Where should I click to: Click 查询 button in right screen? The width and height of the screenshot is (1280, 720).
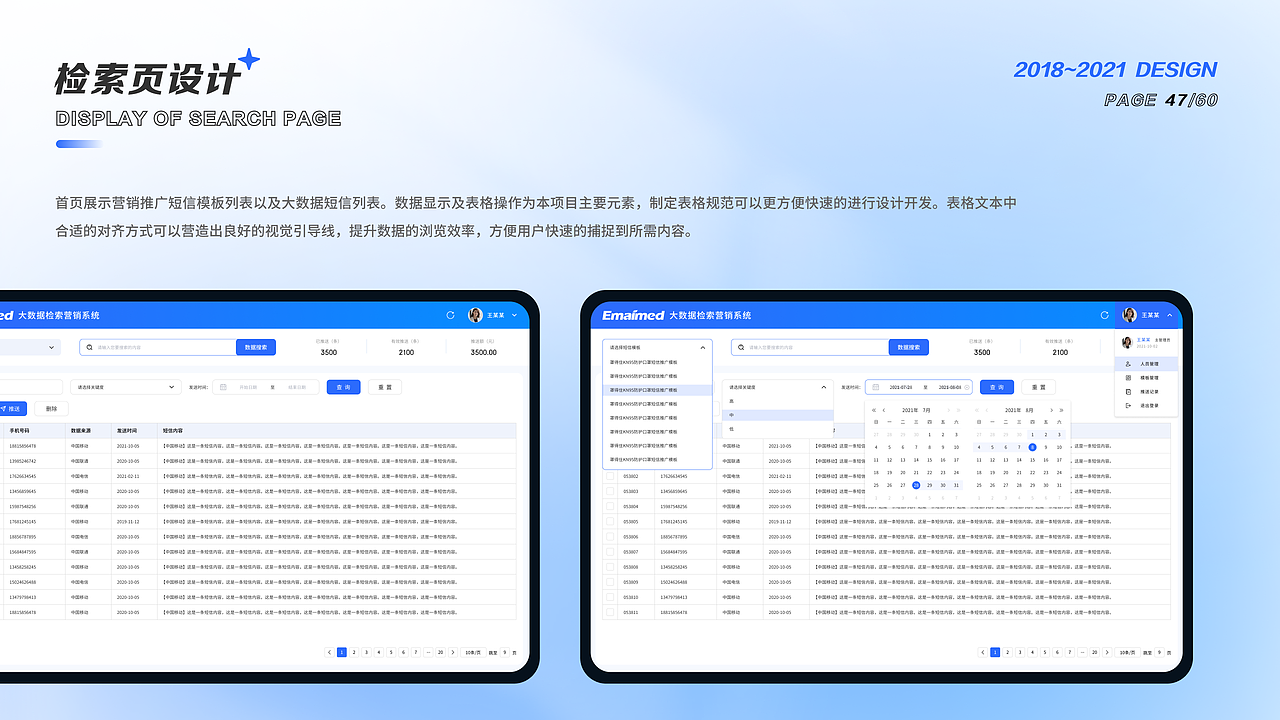[x=997, y=387]
